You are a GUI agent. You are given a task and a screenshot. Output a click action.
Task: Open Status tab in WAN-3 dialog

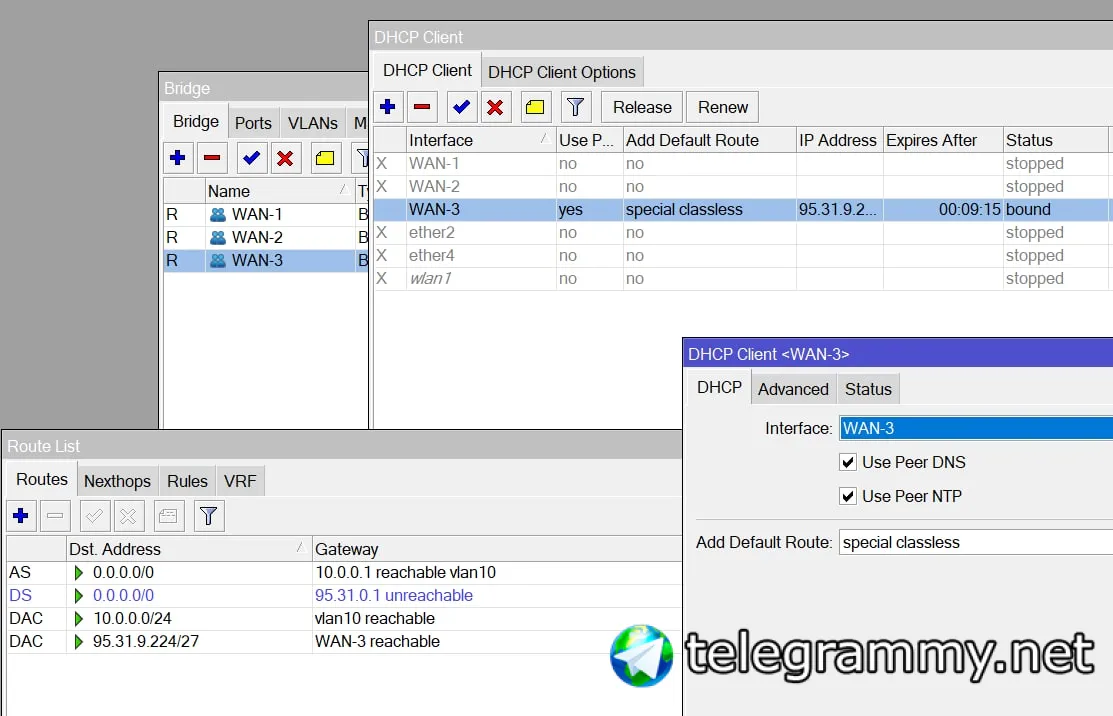(868, 390)
